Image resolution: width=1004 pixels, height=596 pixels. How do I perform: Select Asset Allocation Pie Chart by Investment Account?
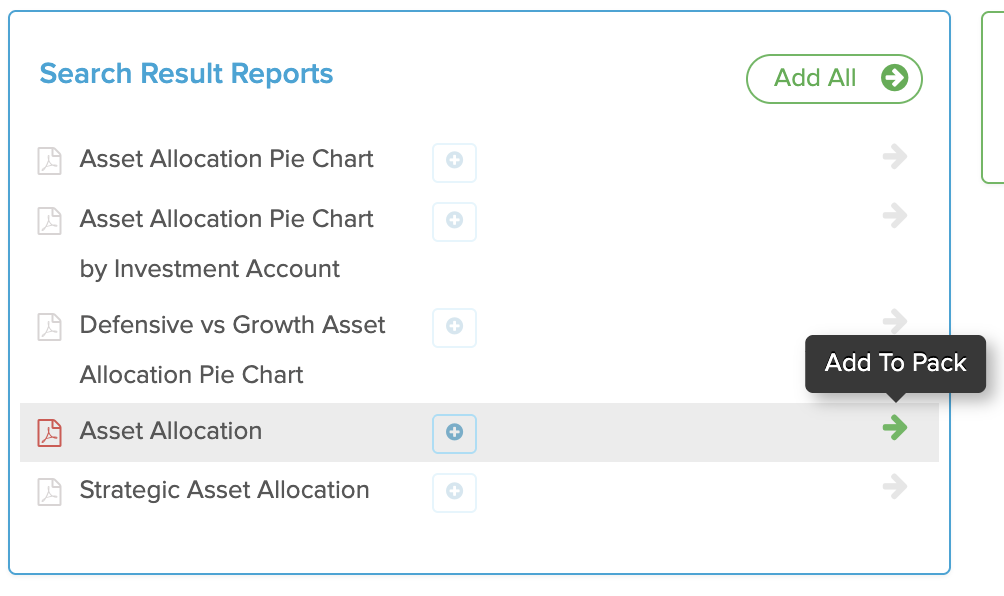click(226, 244)
